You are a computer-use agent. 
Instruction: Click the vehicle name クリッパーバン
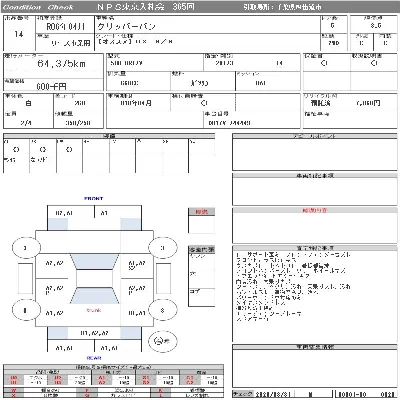[126, 26]
